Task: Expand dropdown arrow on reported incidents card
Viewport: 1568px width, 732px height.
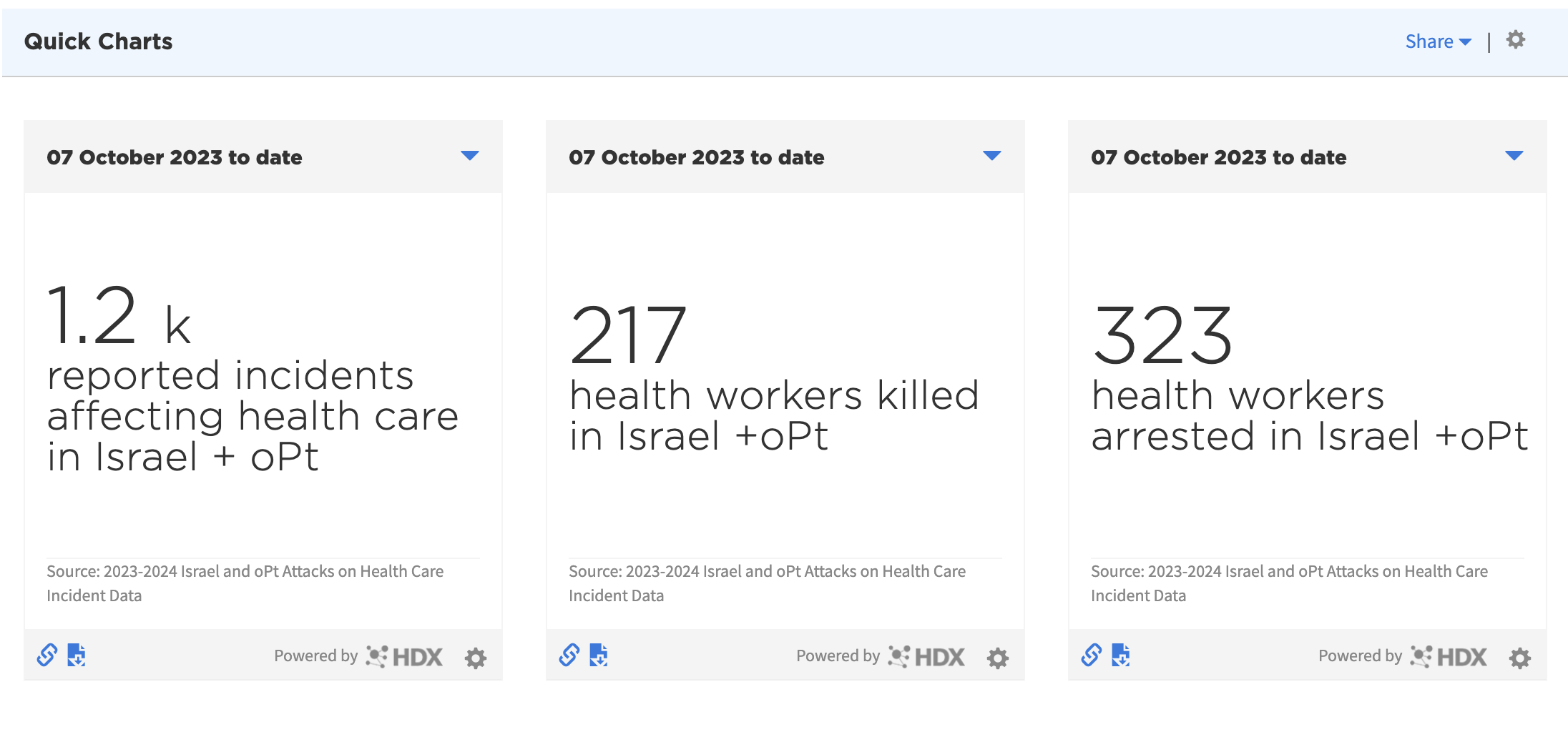Action: tap(469, 156)
